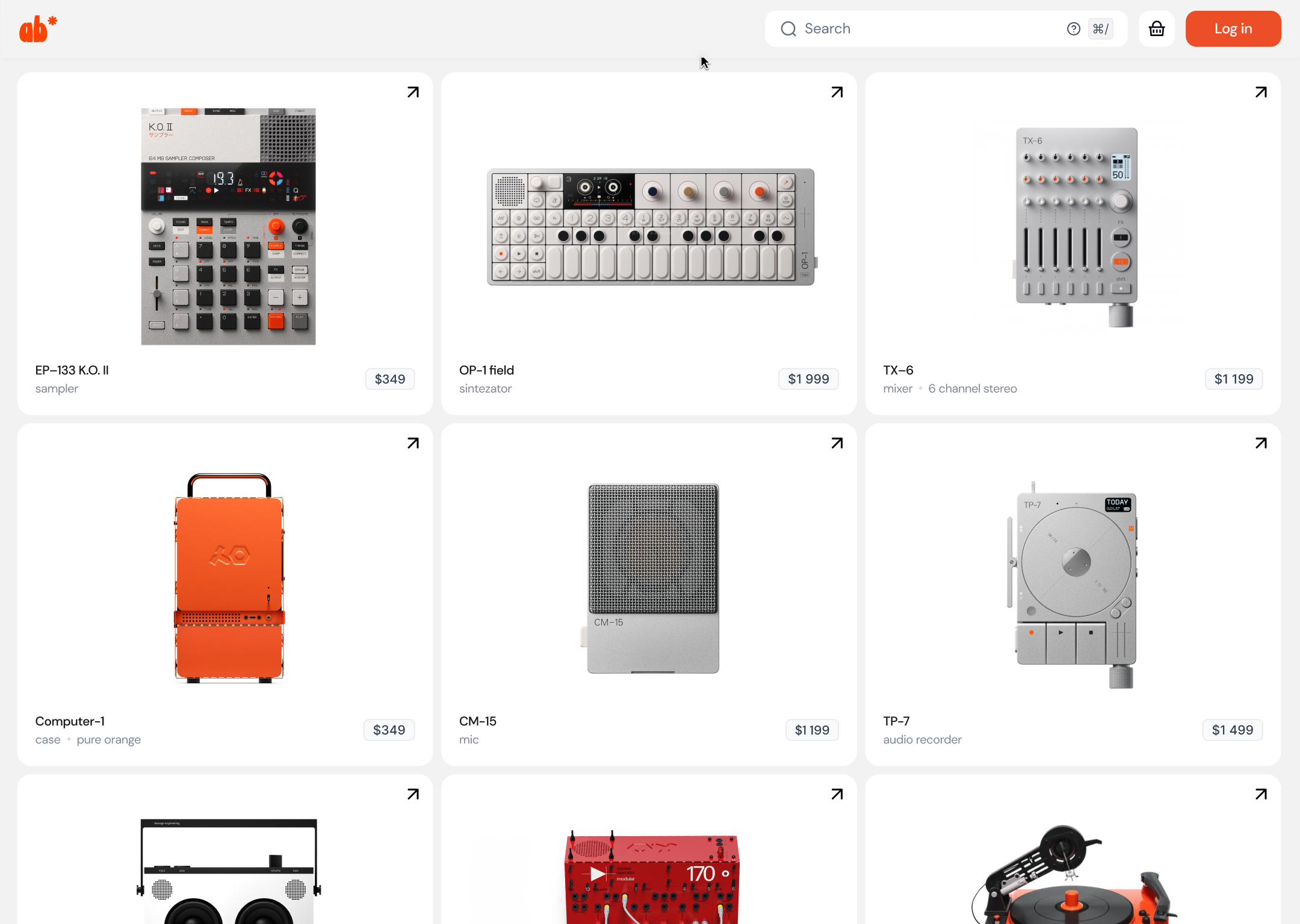Click the OP–1 field synthesizer image
Screen dimensions: 1300x924
652,227
